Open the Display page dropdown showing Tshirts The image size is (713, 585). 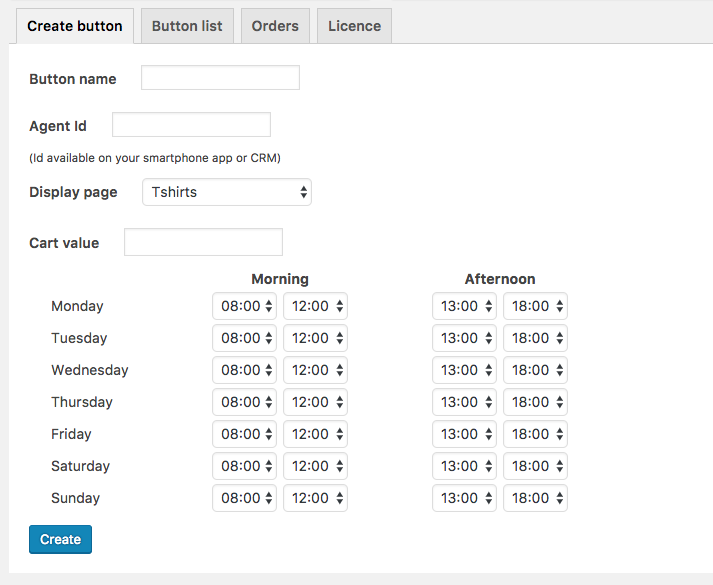(x=227, y=192)
